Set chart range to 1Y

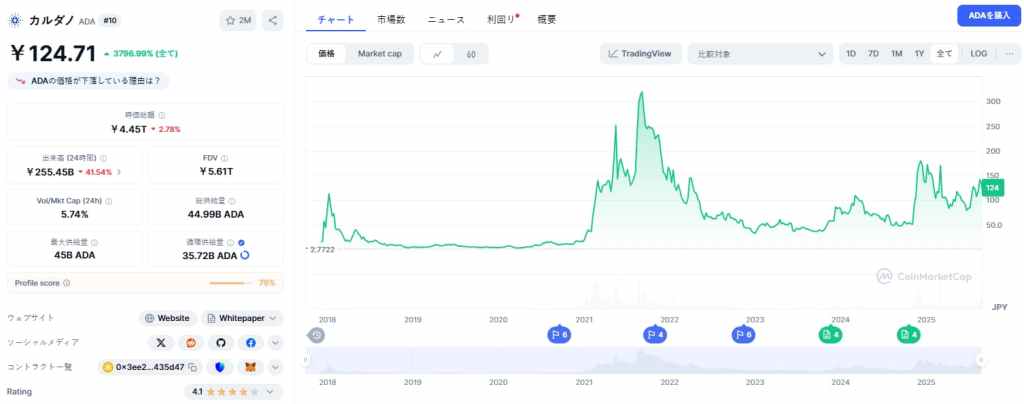click(920, 54)
